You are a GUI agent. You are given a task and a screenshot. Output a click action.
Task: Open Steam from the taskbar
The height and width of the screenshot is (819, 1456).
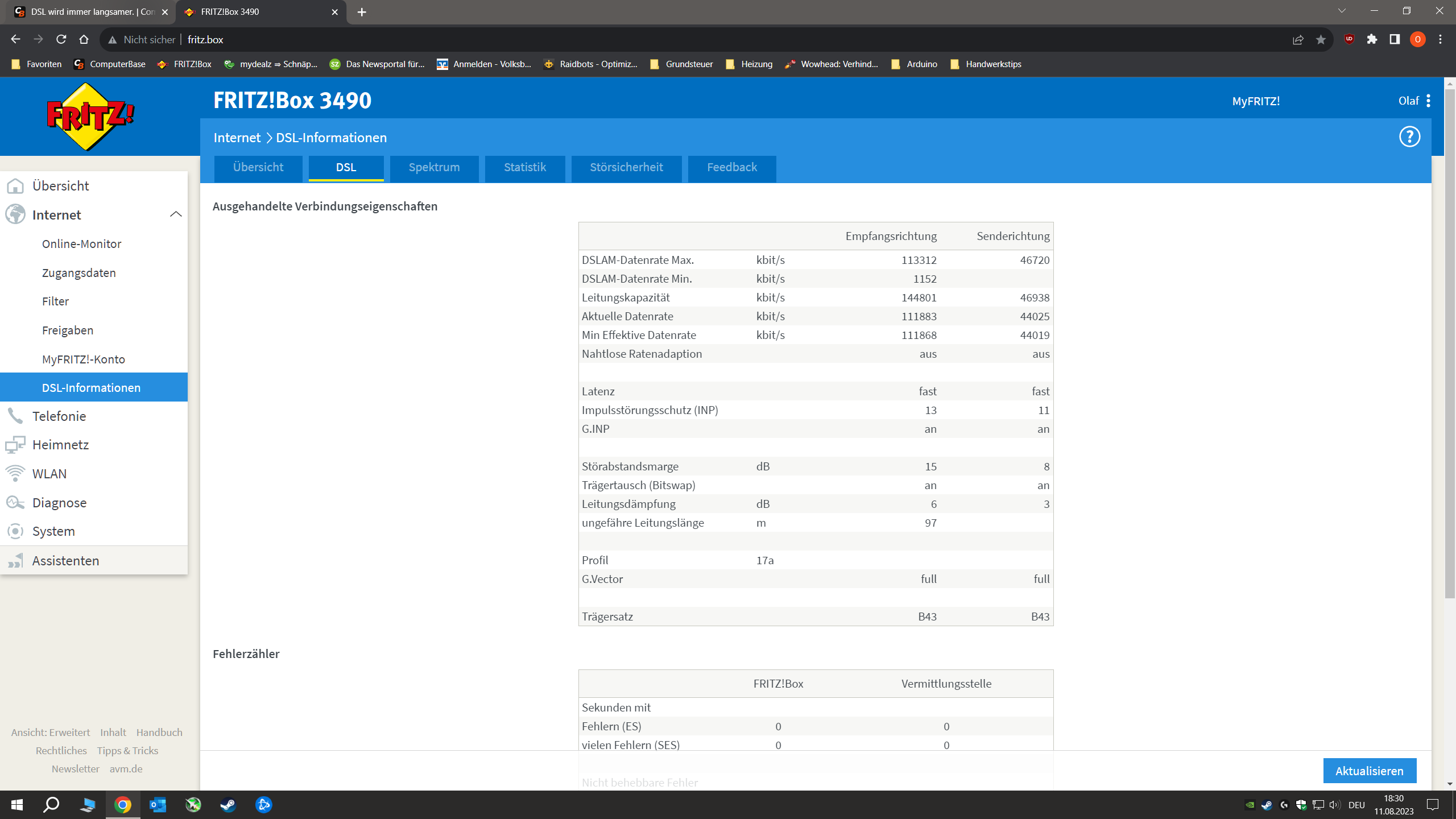pyautogui.click(x=229, y=805)
